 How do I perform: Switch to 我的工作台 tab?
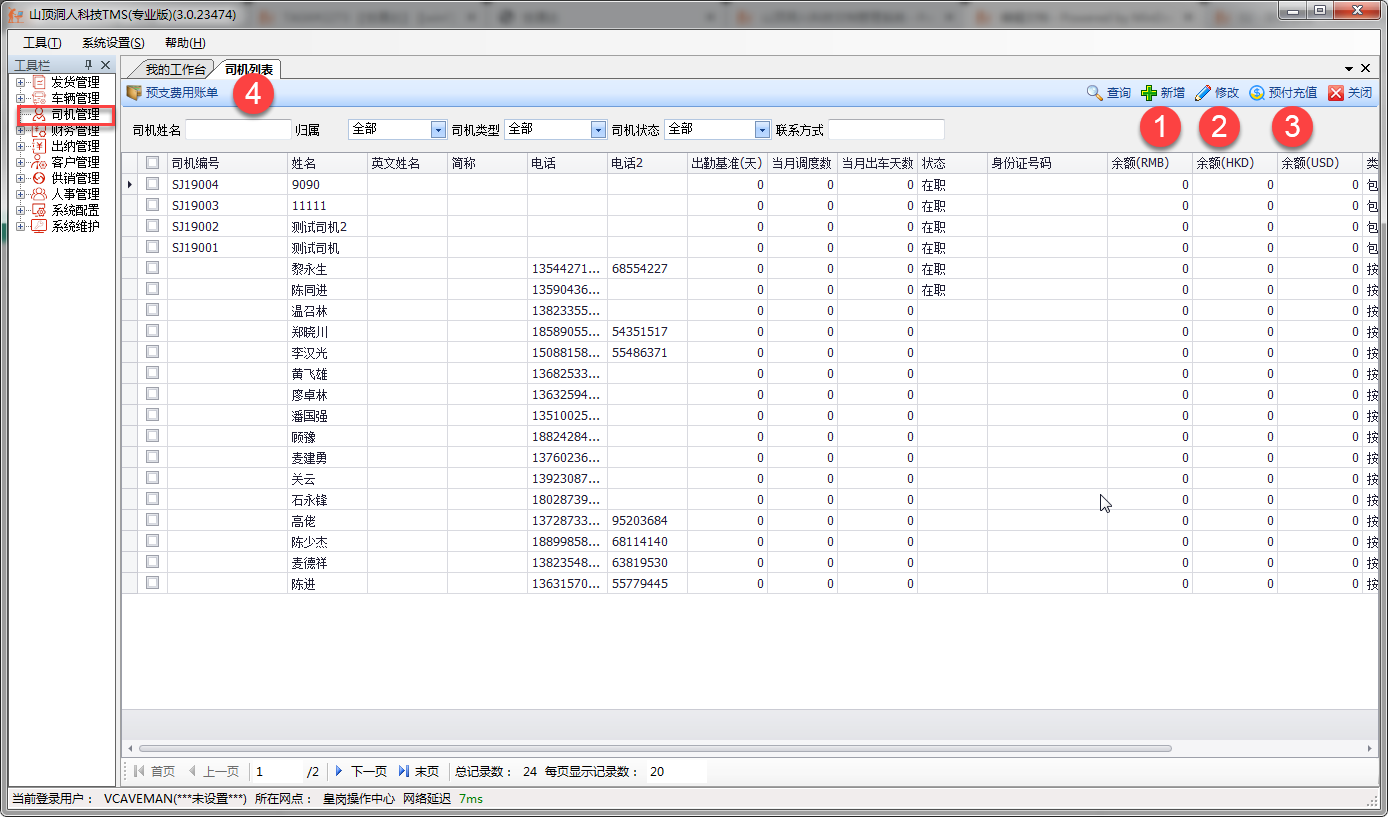[175, 70]
